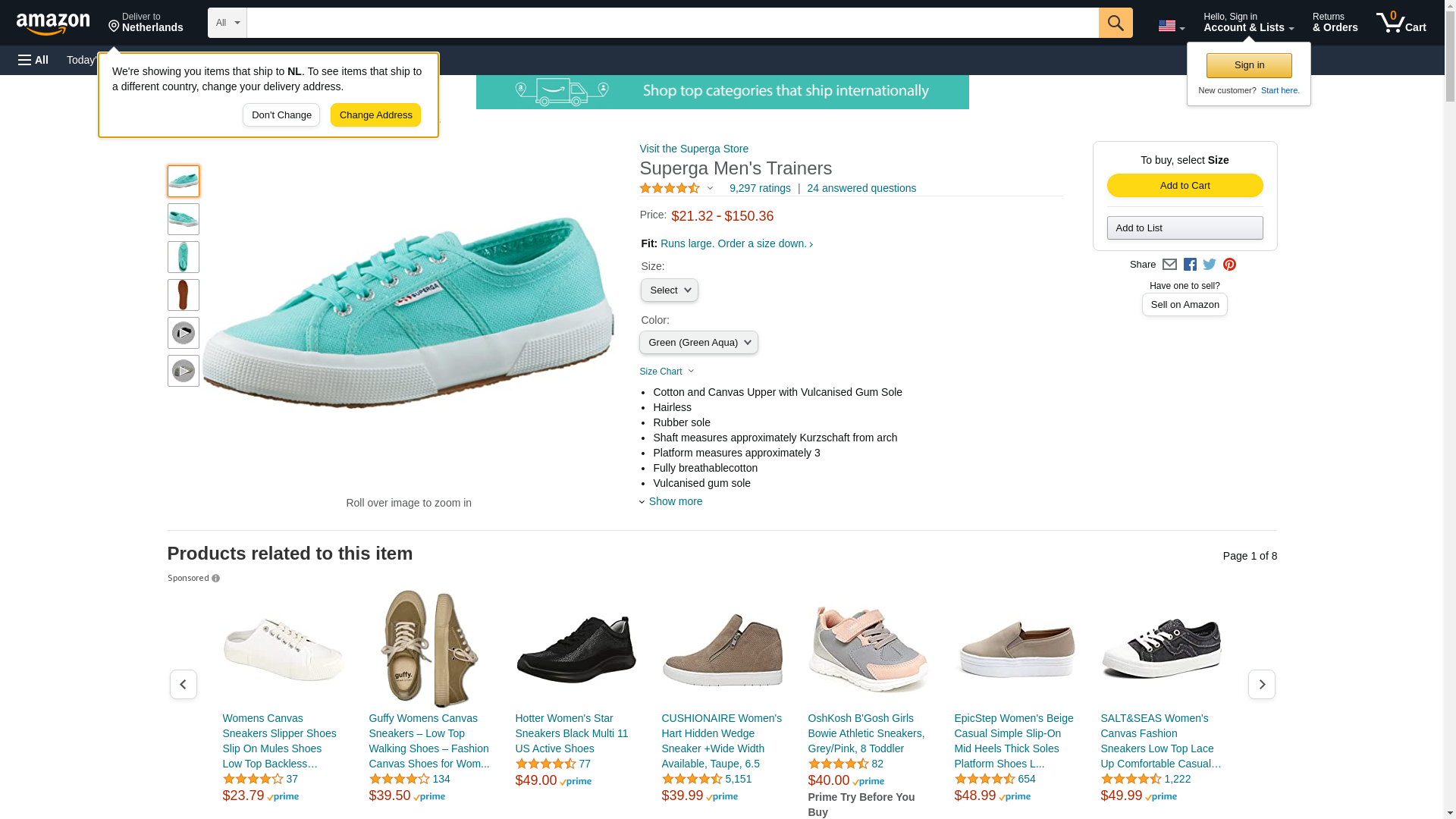1456x819 pixels.
Task: Play the first product video thumbnail
Action: [x=184, y=333]
